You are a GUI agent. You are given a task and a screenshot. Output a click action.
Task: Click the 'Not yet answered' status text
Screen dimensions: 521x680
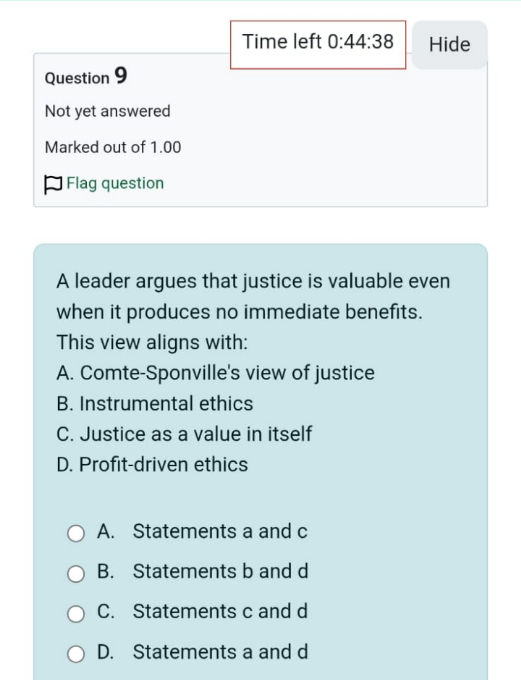tap(108, 111)
